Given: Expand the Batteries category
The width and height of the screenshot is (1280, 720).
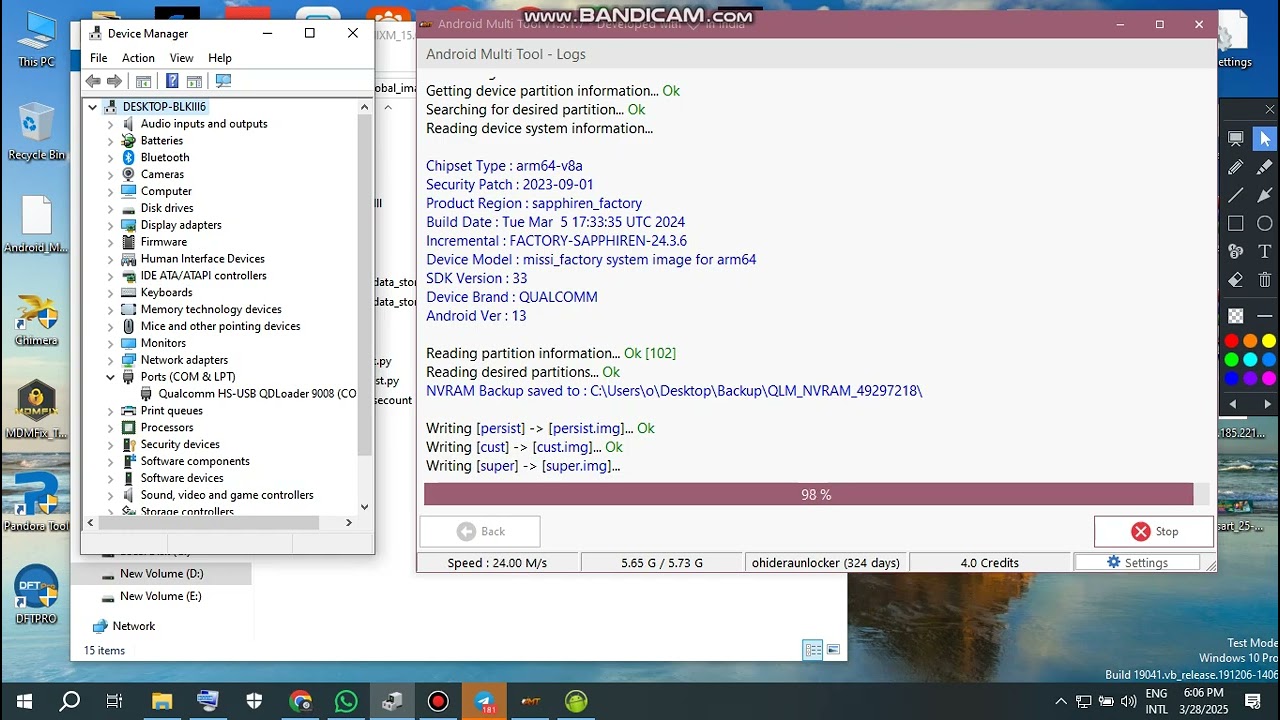Looking at the screenshot, I should (x=110, y=141).
